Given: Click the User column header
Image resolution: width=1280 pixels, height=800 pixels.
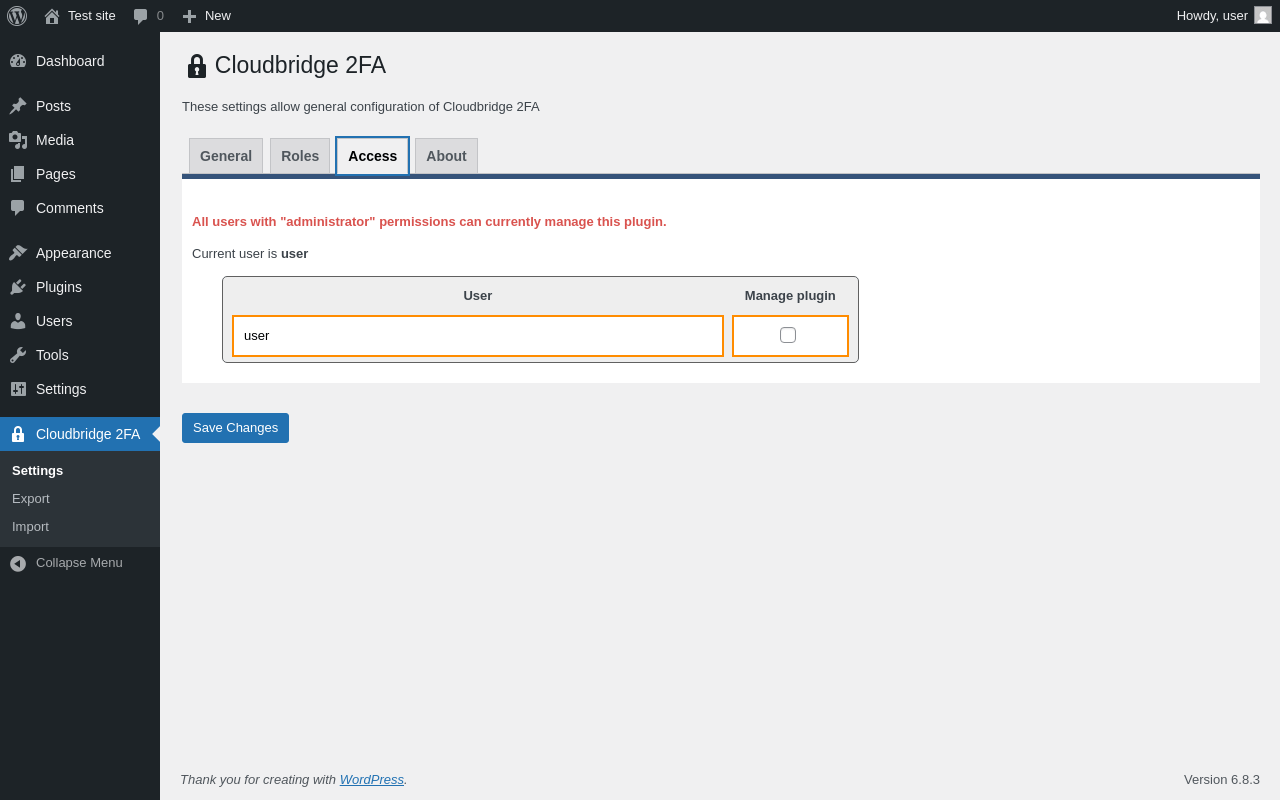Looking at the screenshot, I should [478, 296].
